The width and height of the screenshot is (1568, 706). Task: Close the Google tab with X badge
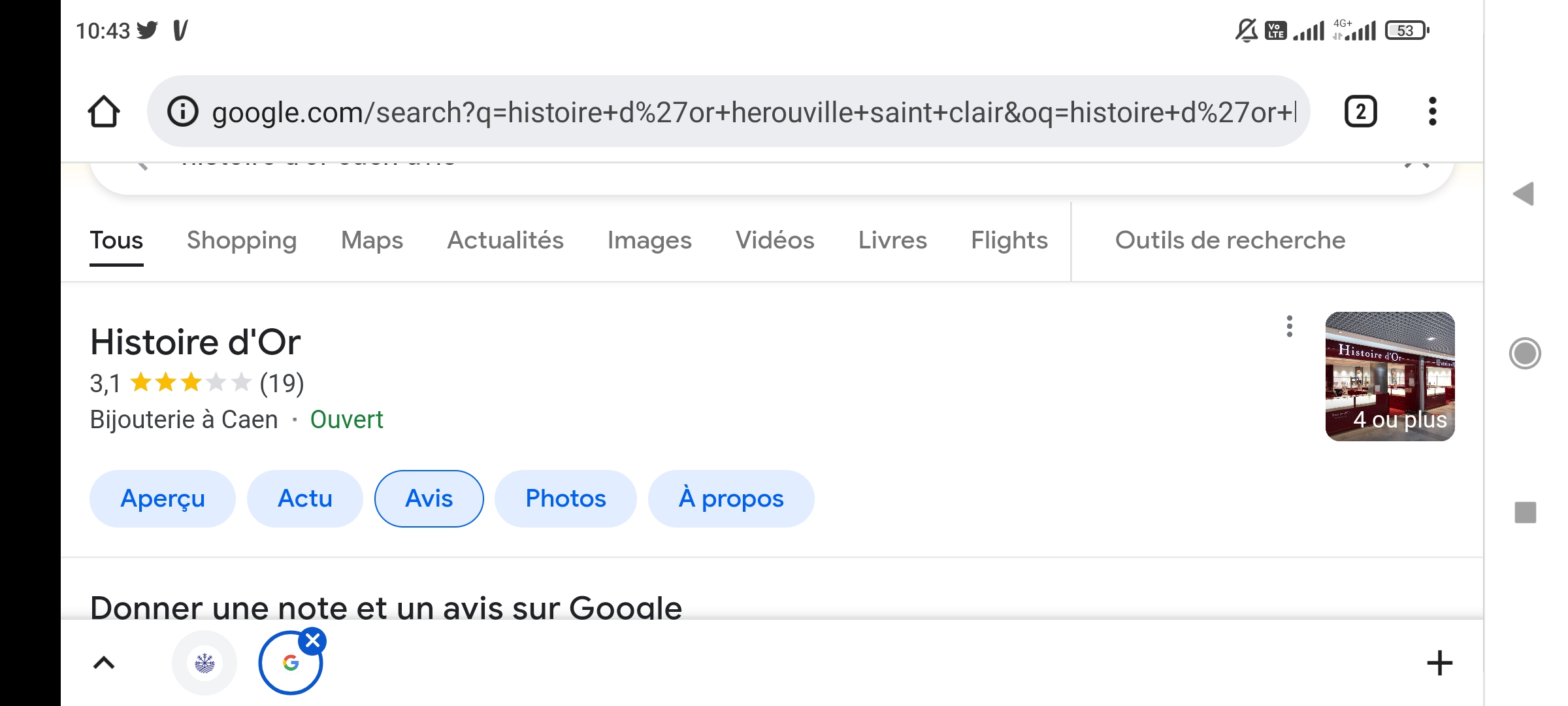[x=313, y=641]
